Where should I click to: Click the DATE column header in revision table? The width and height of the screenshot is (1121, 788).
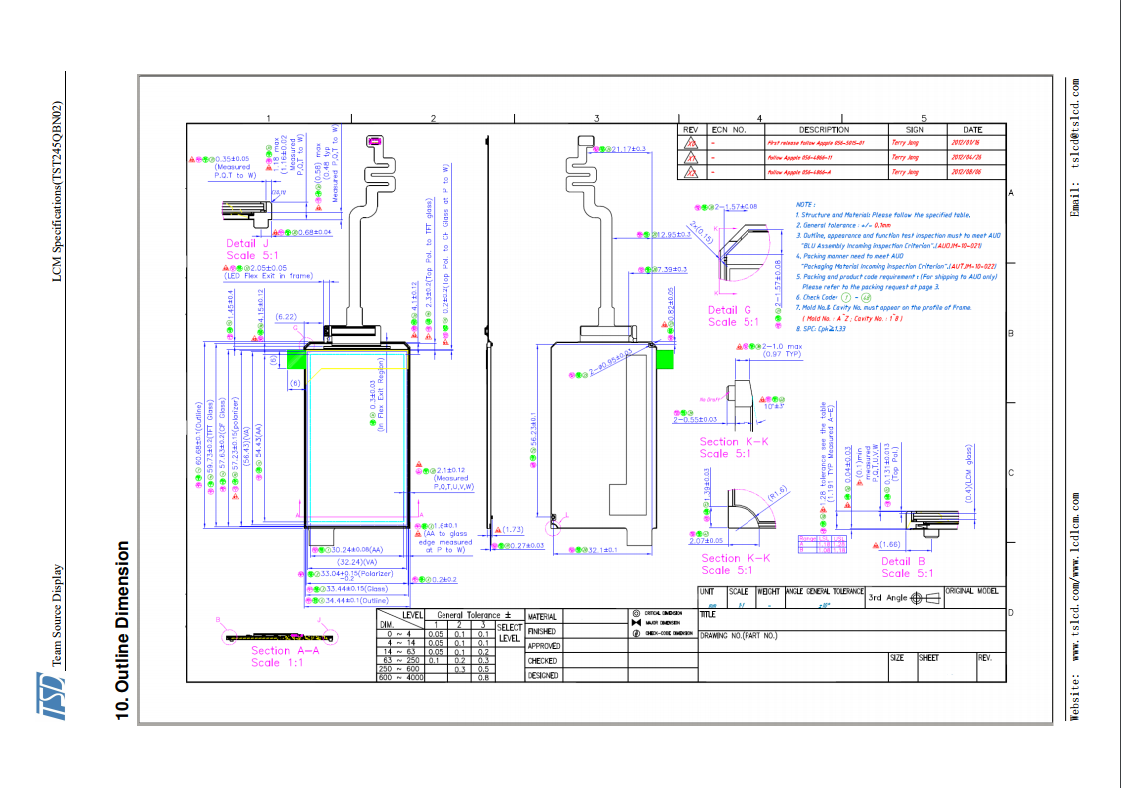pyautogui.click(x=972, y=130)
